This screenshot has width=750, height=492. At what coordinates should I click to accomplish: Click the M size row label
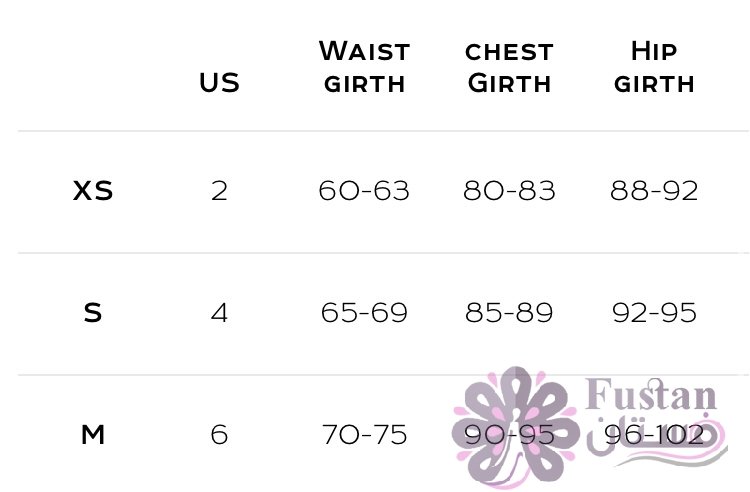click(93, 435)
